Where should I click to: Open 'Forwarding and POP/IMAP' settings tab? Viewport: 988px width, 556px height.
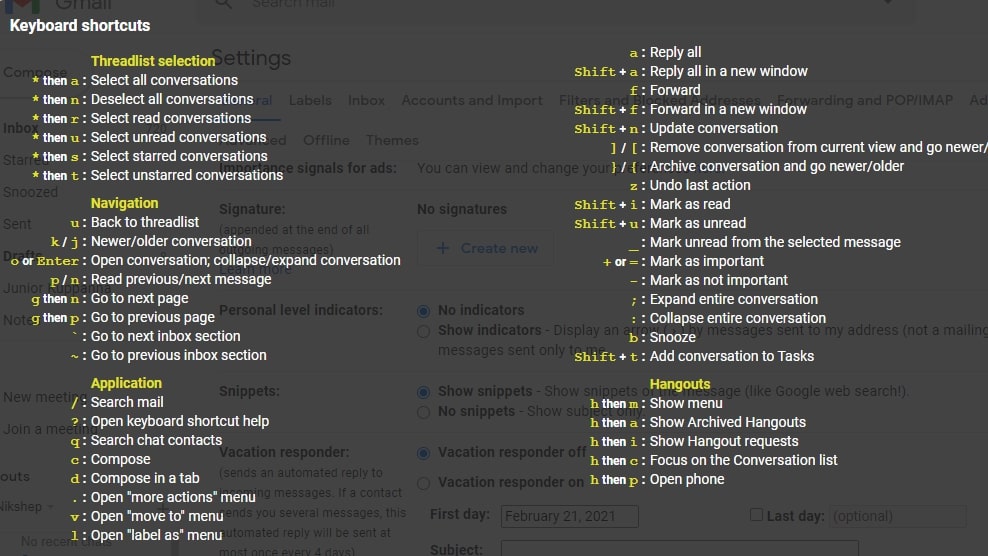click(x=864, y=100)
